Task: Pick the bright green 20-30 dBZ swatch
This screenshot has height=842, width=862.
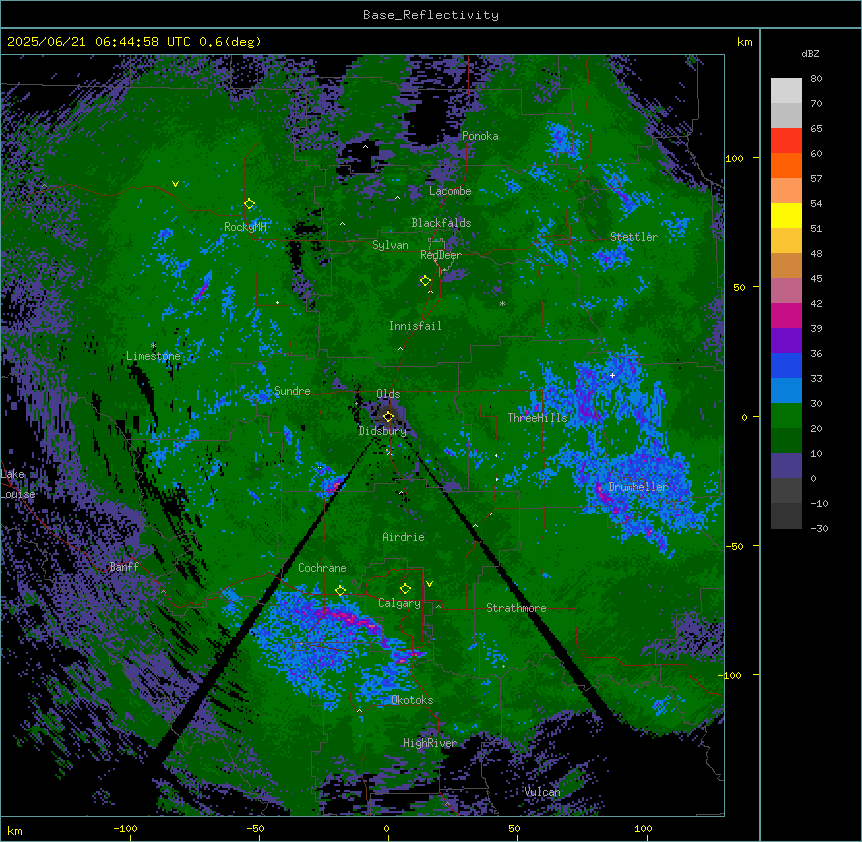Action: point(786,416)
